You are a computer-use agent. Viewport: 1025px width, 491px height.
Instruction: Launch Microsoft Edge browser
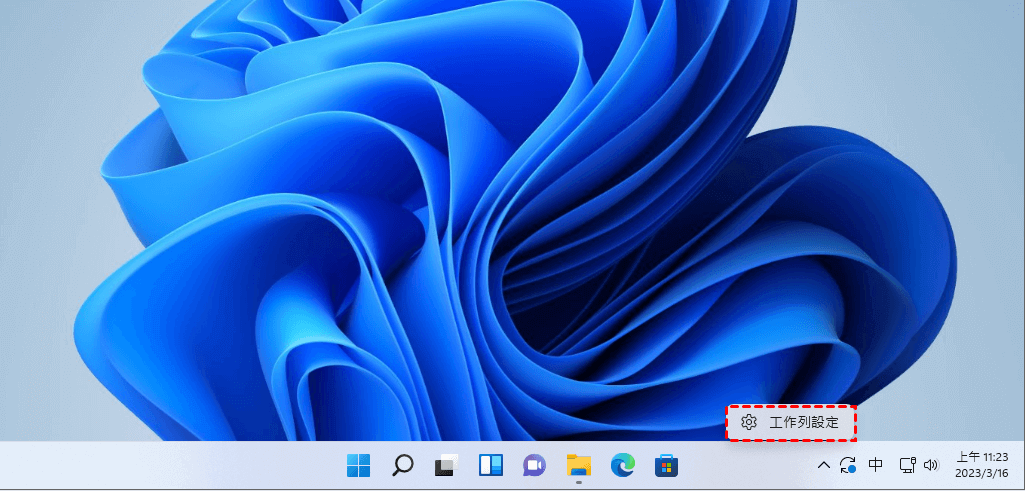[x=622, y=465]
